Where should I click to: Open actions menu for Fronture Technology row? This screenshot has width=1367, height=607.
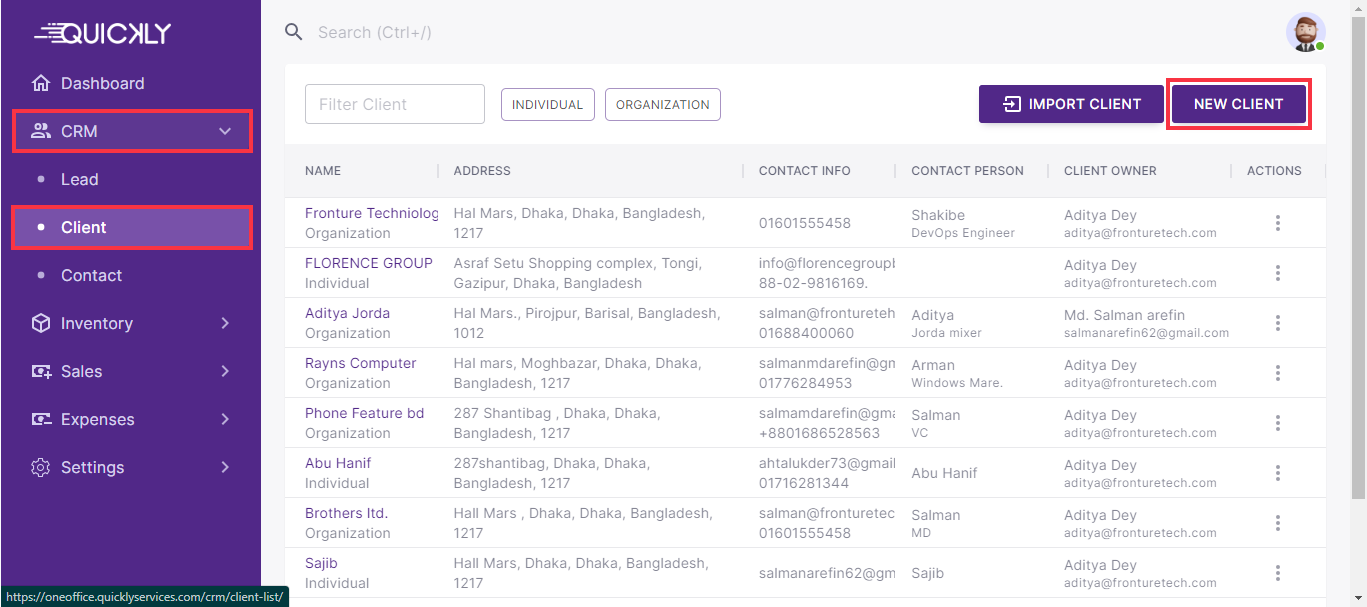click(1277, 223)
